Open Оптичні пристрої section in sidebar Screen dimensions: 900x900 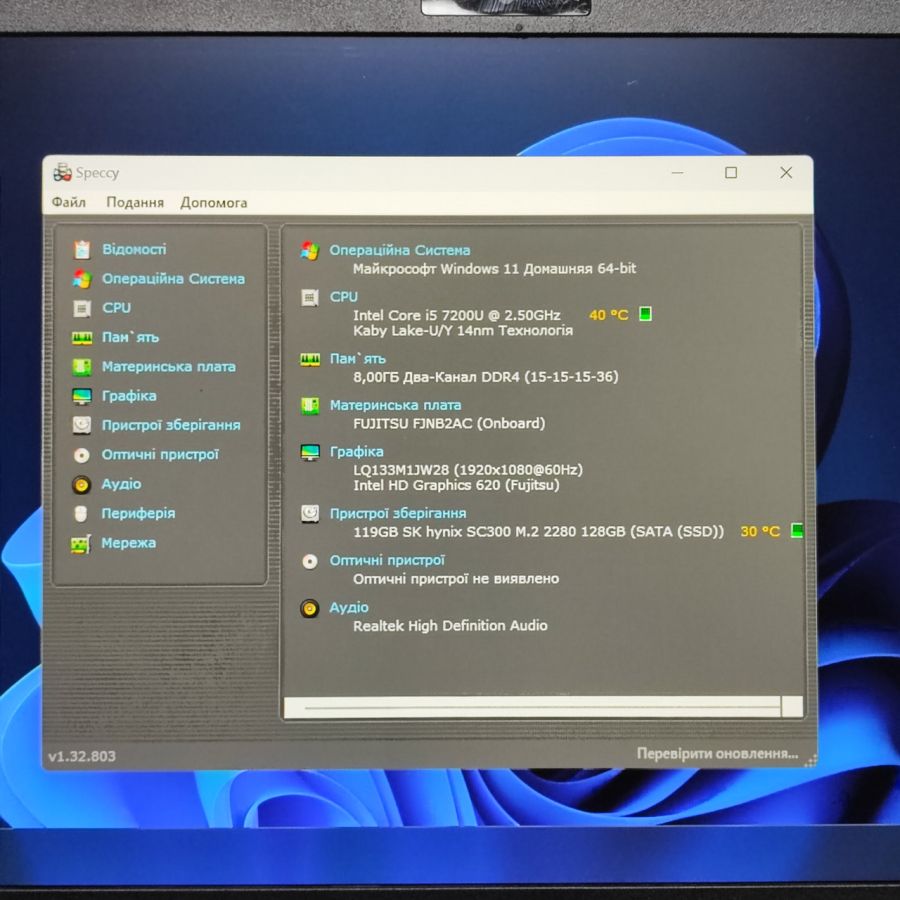click(160, 455)
